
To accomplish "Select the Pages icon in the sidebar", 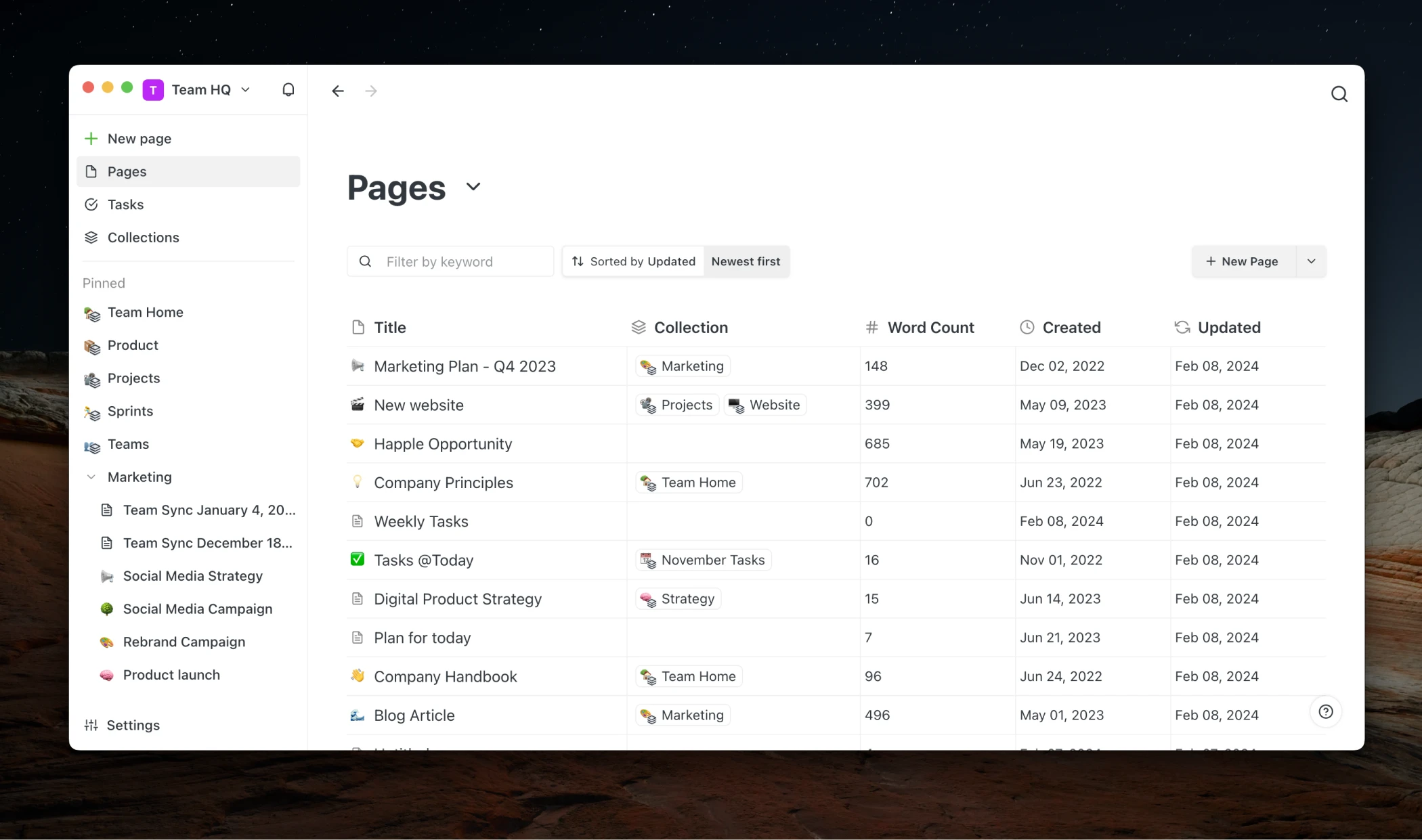I will (92, 171).
